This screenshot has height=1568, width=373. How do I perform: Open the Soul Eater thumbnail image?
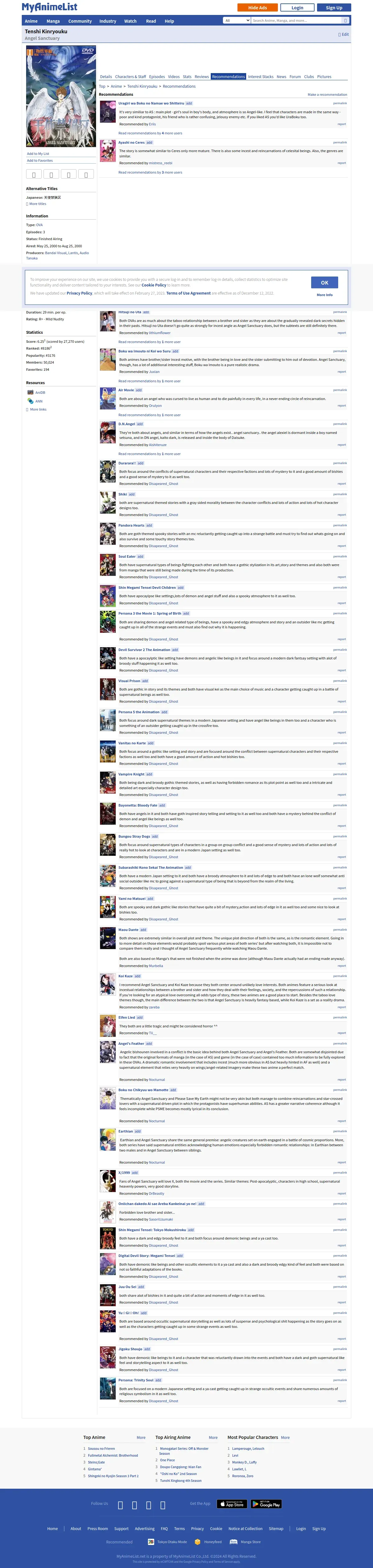coord(108,565)
